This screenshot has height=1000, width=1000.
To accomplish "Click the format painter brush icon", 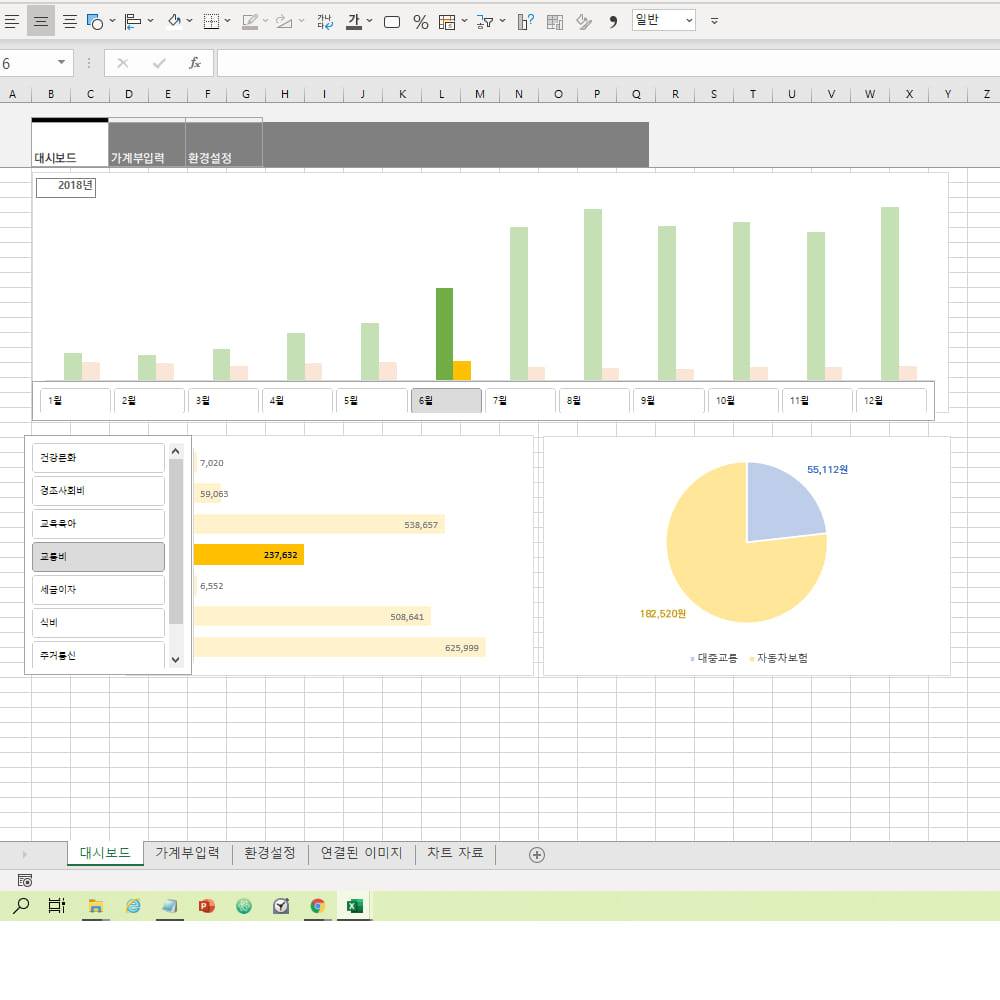I will coord(584,22).
